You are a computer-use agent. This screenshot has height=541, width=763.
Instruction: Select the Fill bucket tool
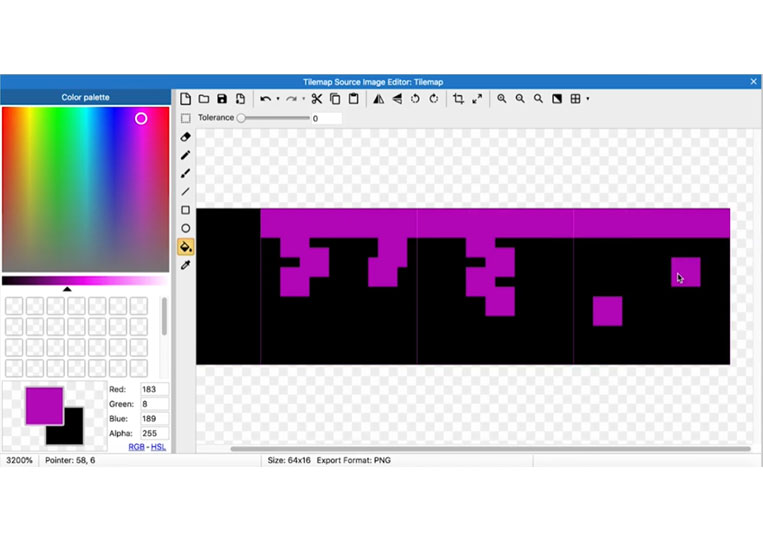click(x=185, y=247)
